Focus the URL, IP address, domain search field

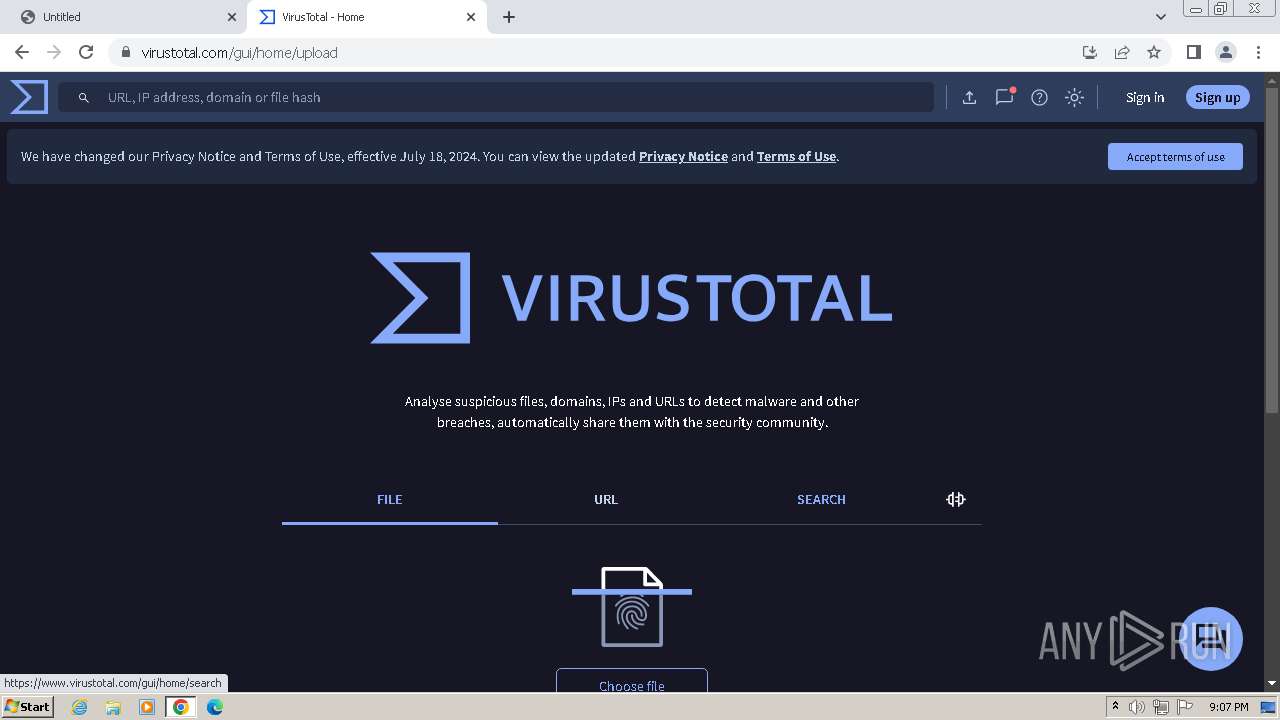pos(496,97)
